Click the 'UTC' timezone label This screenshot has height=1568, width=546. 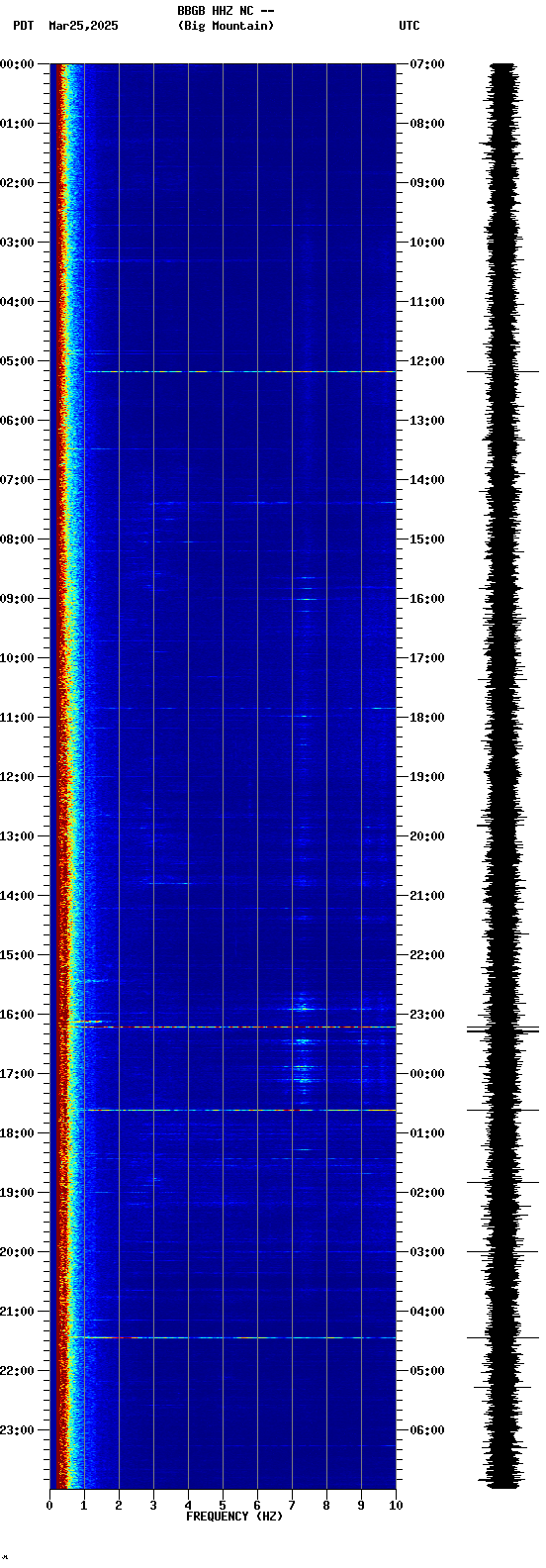point(409,26)
